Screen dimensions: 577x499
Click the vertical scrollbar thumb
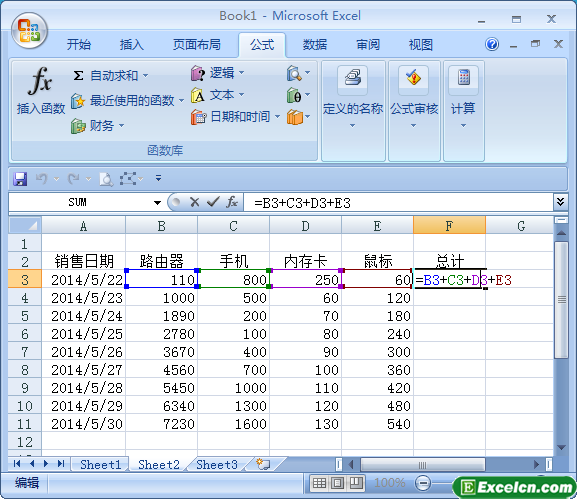tap(561, 300)
